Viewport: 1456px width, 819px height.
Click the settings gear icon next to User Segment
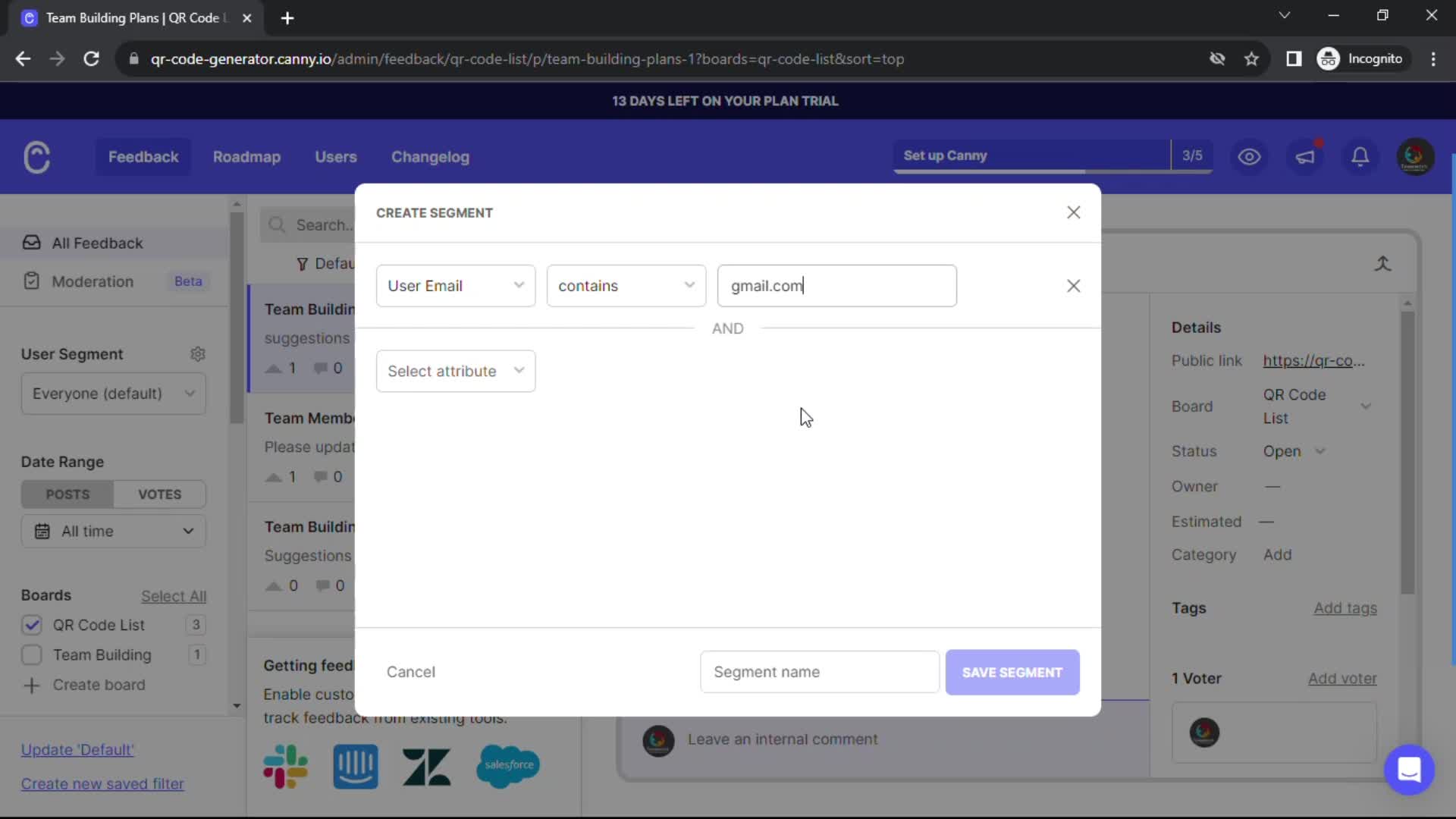[198, 354]
